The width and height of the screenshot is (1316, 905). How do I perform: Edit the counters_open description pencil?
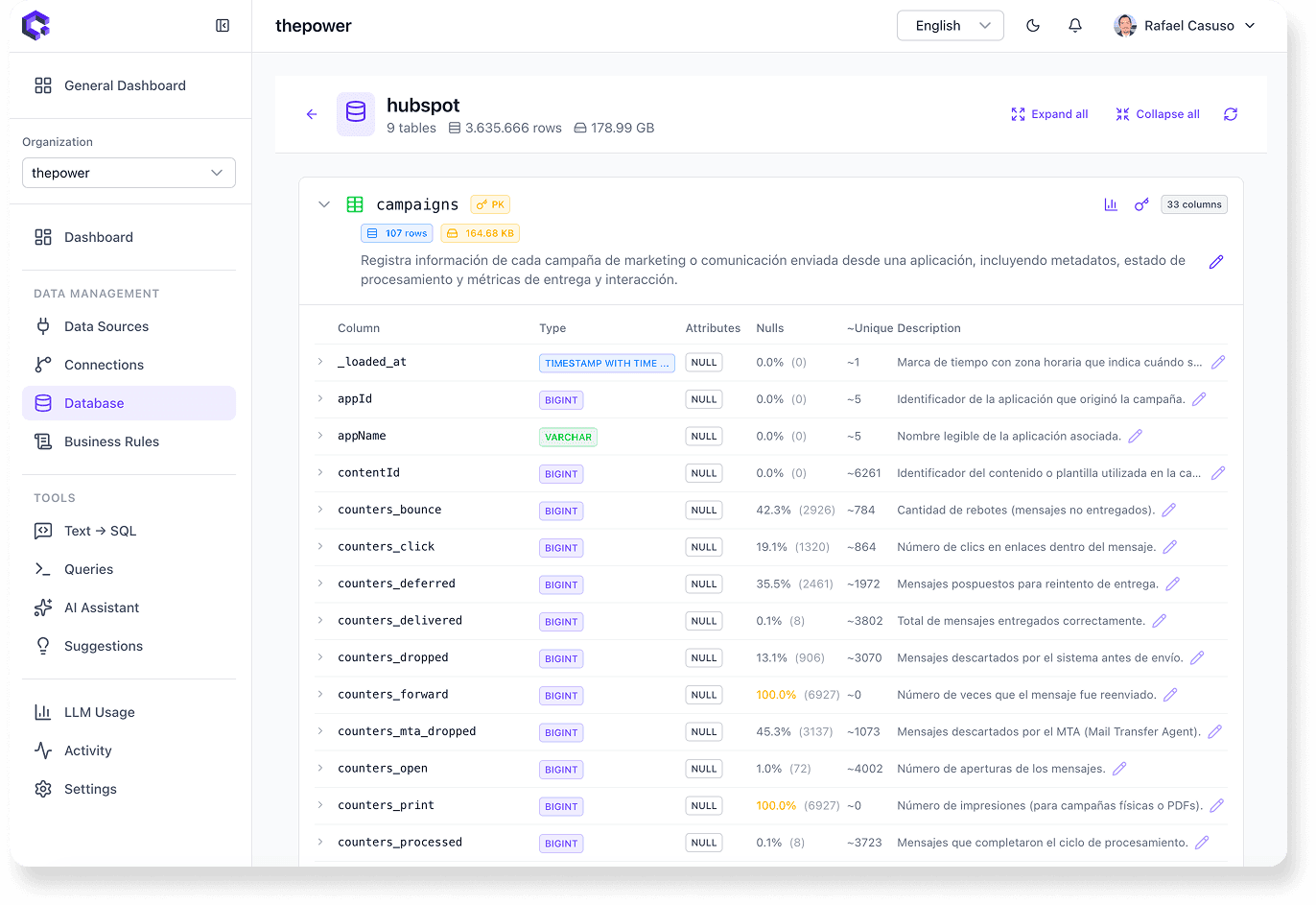(x=1119, y=769)
